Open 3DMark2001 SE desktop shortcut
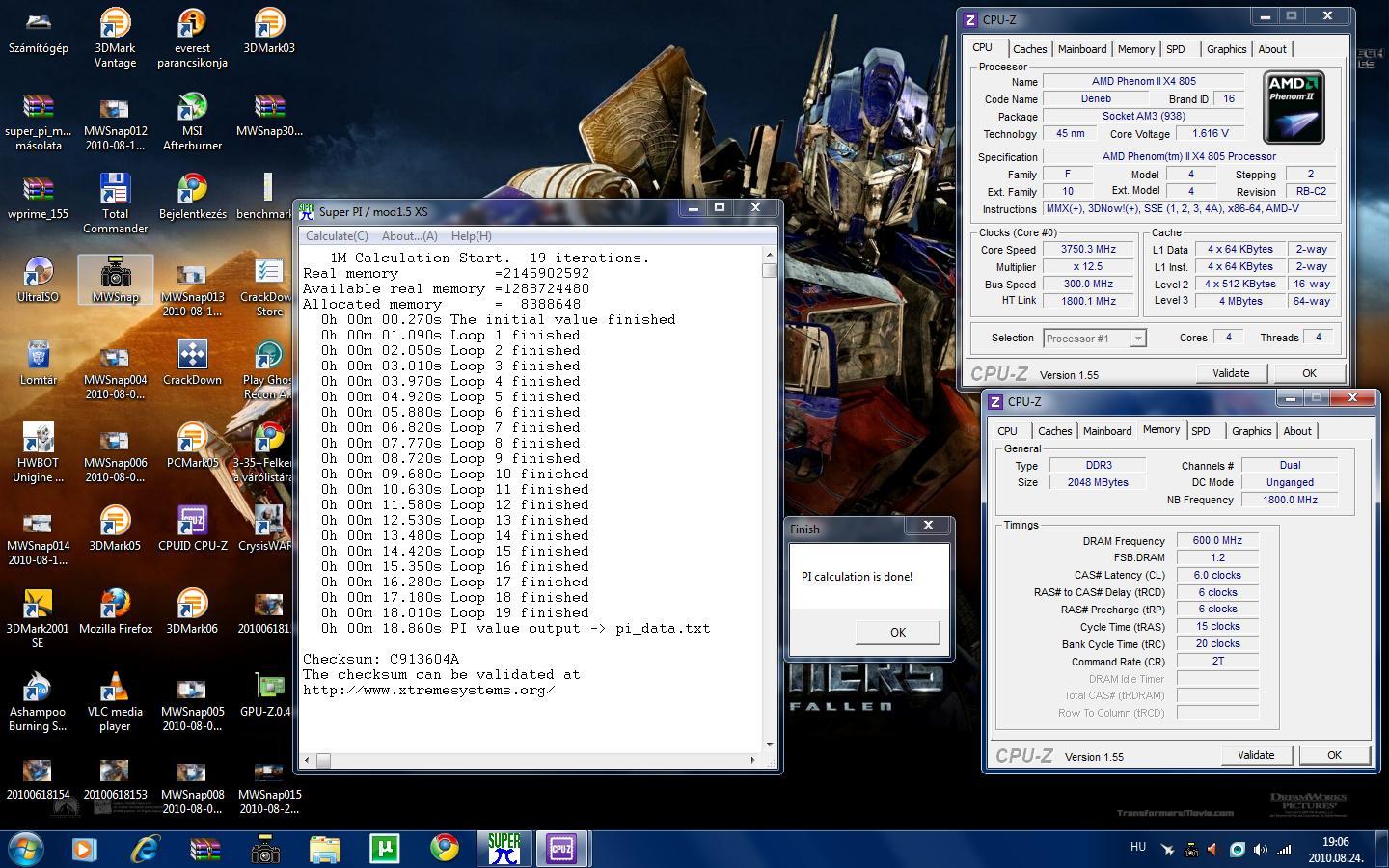This screenshot has height=868, width=1389. [x=38, y=618]
